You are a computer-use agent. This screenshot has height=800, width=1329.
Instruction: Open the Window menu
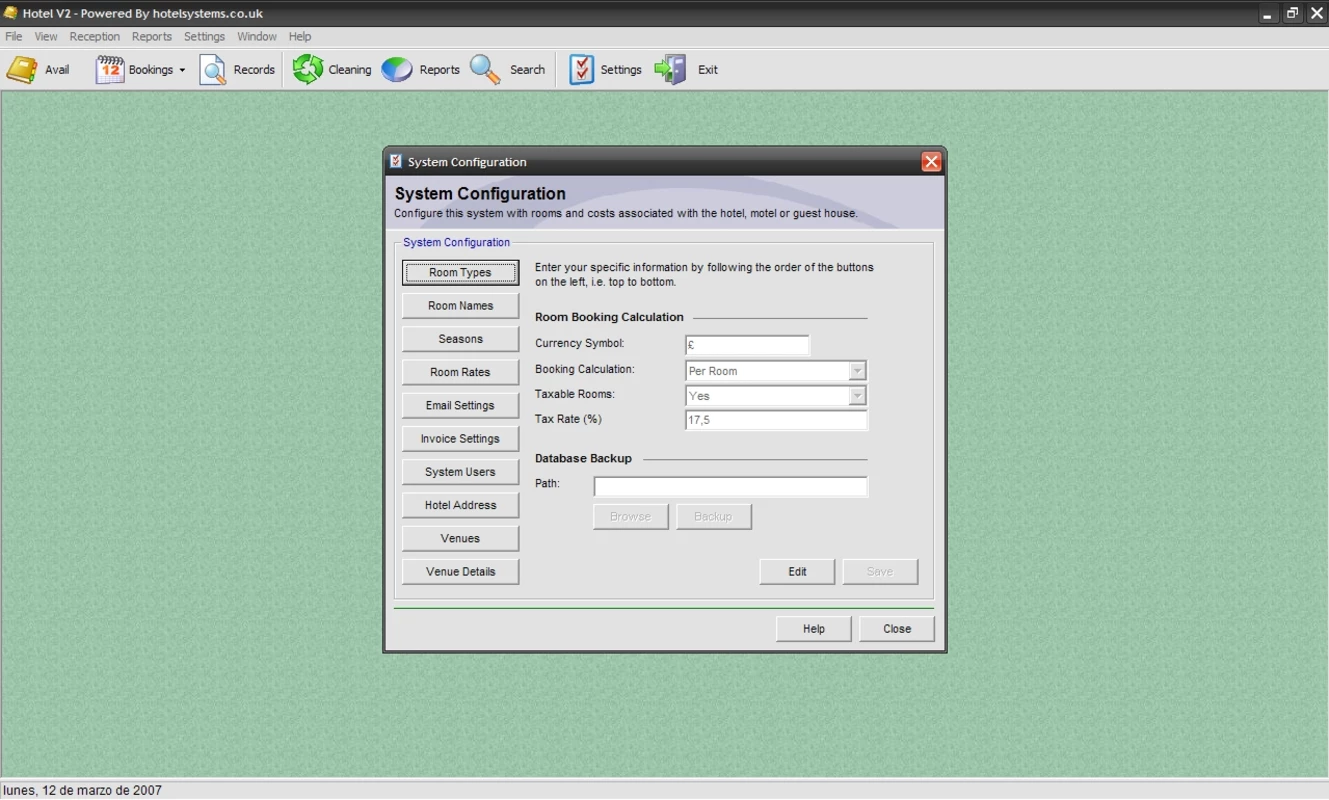(x=257, y=37)
